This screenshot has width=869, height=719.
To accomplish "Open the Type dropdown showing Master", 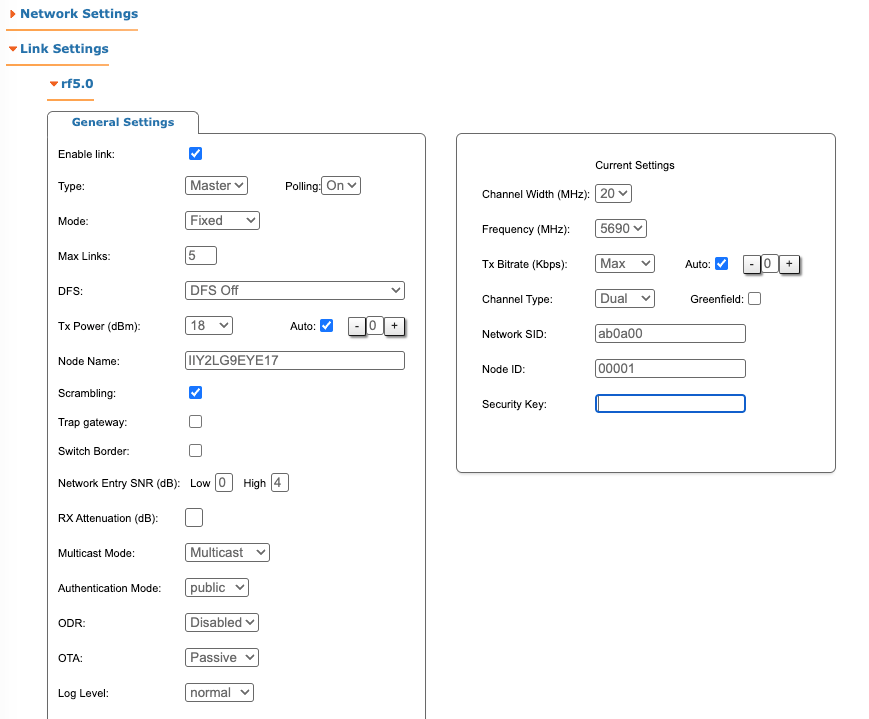I will tap(216, 186).
